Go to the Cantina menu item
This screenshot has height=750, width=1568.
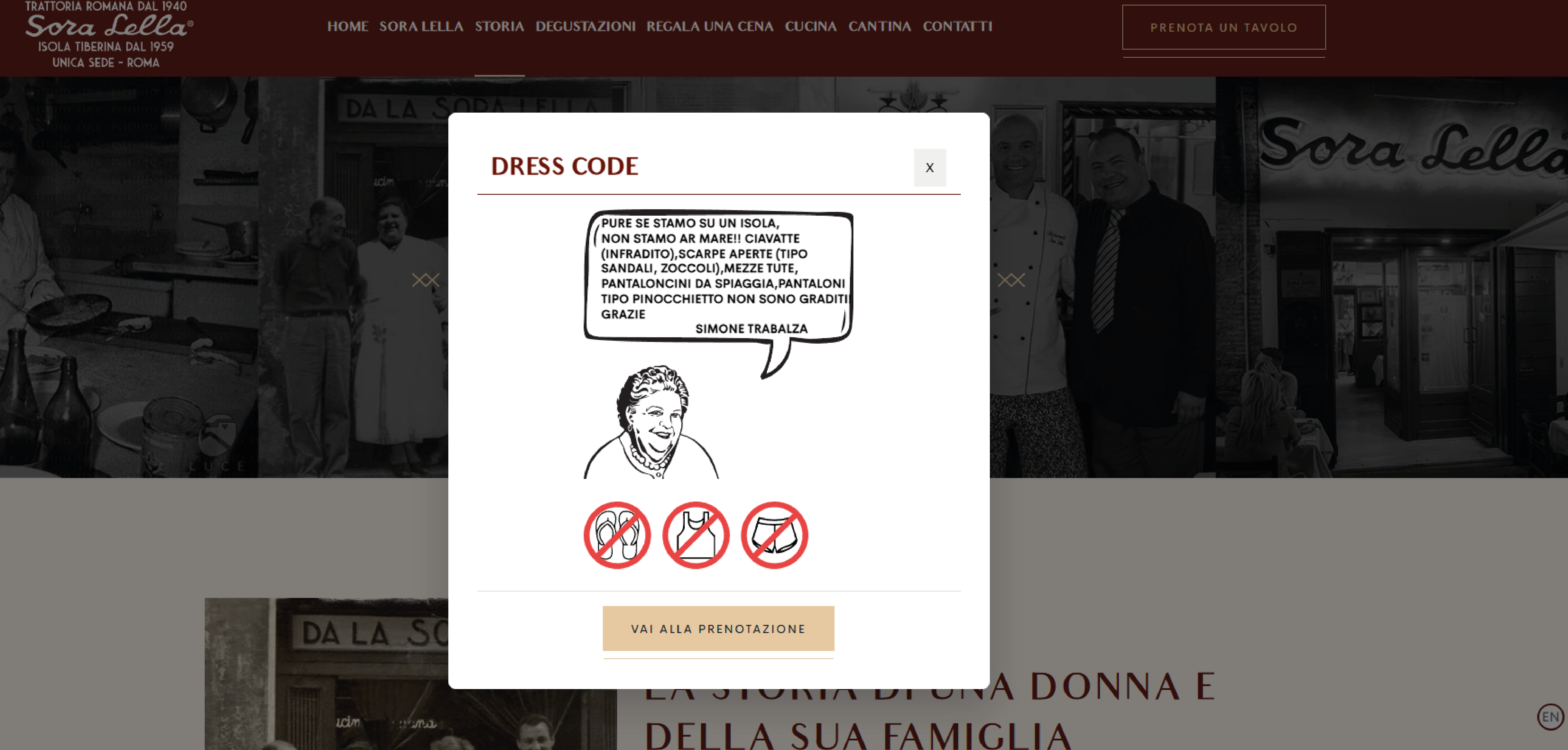[x=880, y=26]
